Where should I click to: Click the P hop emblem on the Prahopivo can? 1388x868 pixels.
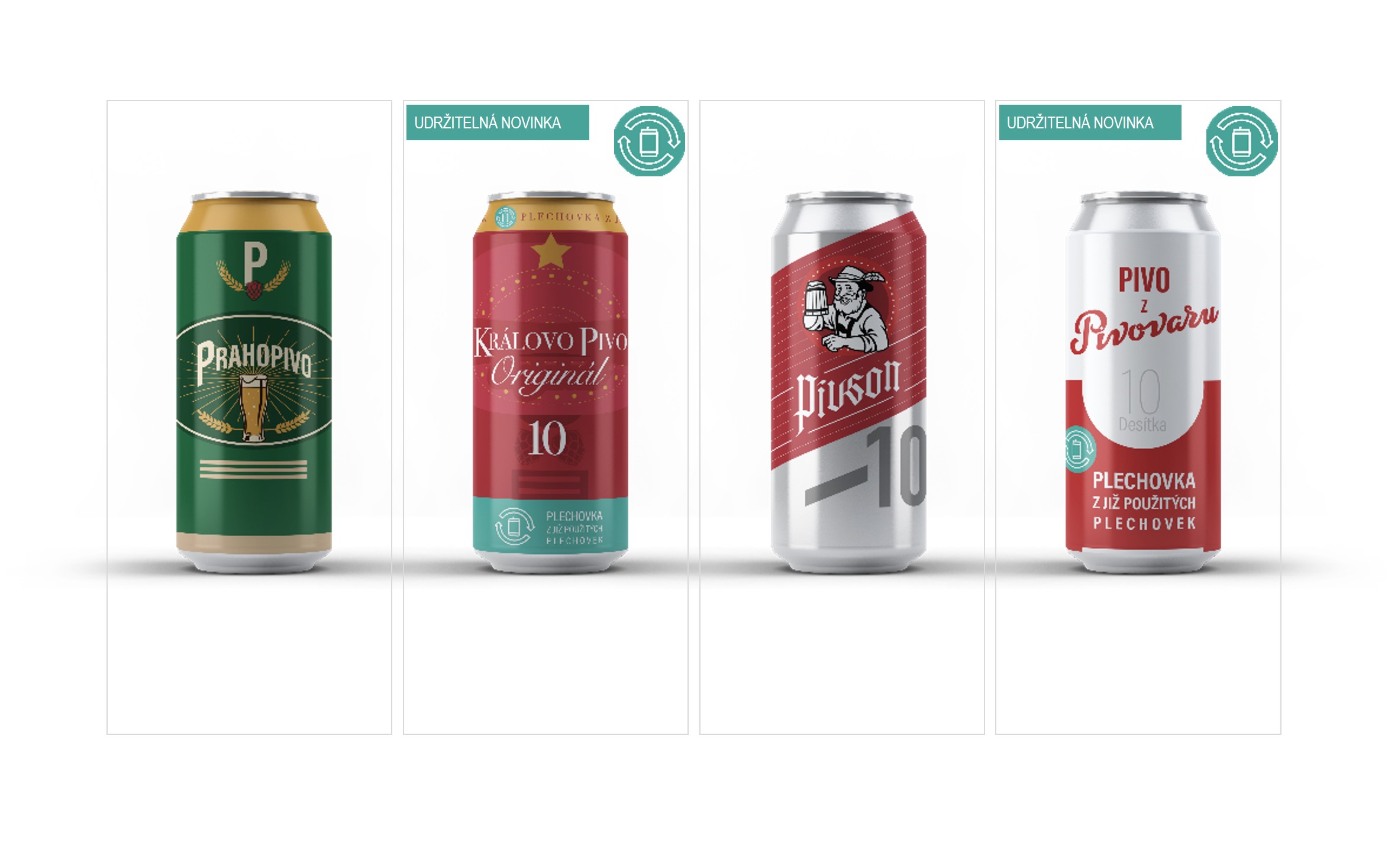pyautogui.click(x=254, y=272)
